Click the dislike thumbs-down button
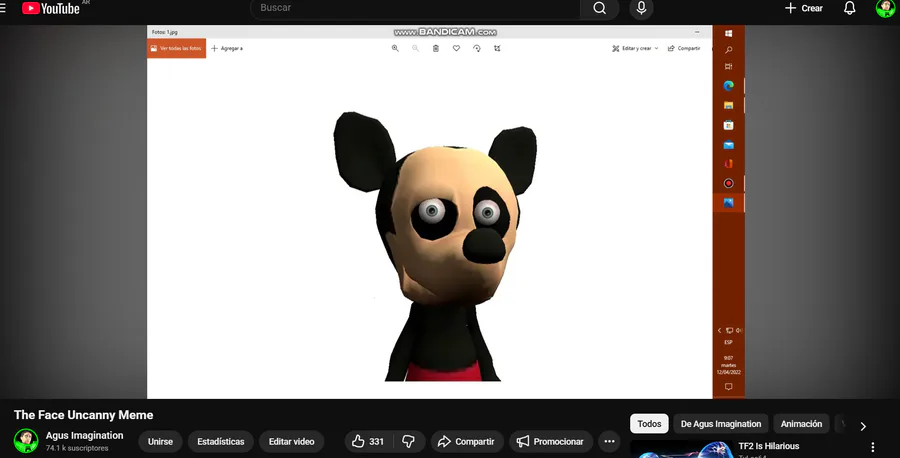Screen dimensions: 900x458 (x=409, y=441)
